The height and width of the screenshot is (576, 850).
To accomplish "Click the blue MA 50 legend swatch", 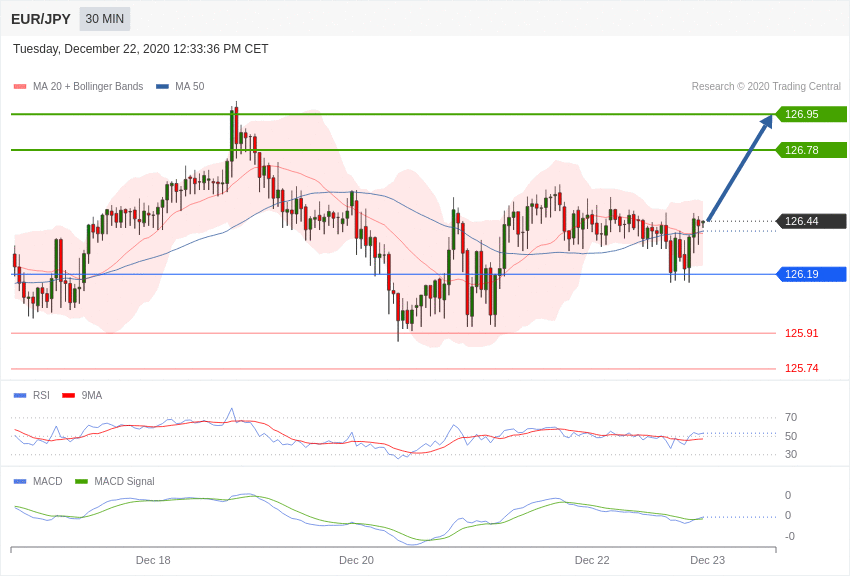I will (162, 87).
